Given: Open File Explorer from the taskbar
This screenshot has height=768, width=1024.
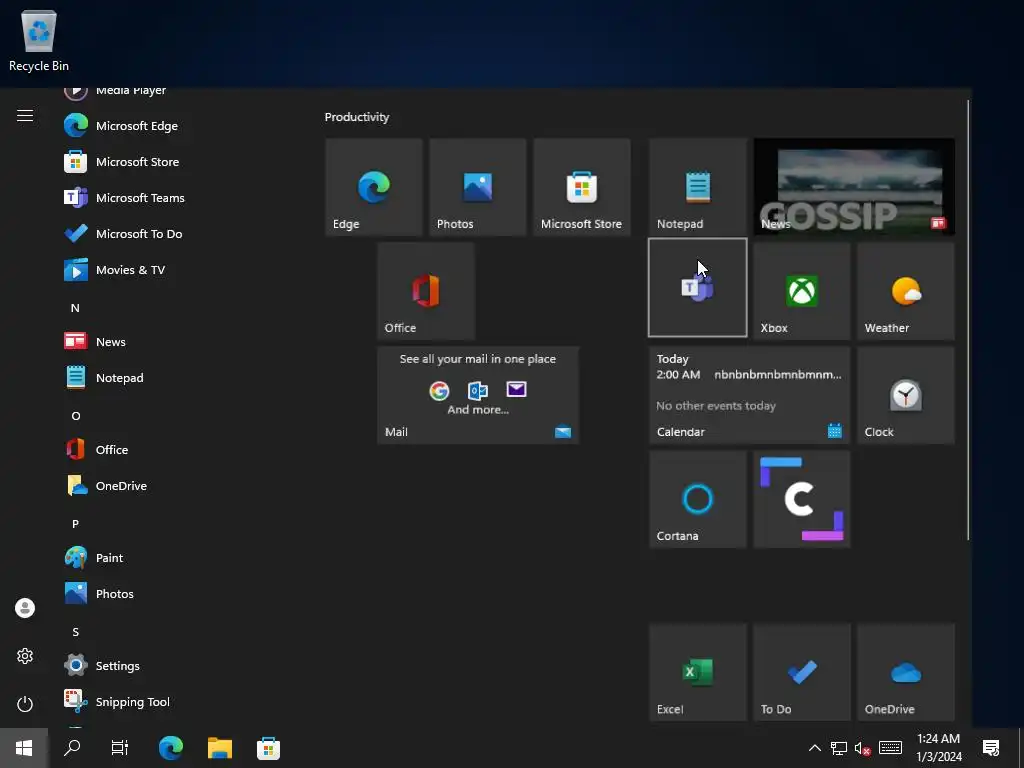Looking at the screenshot, I should click(219, 748).
